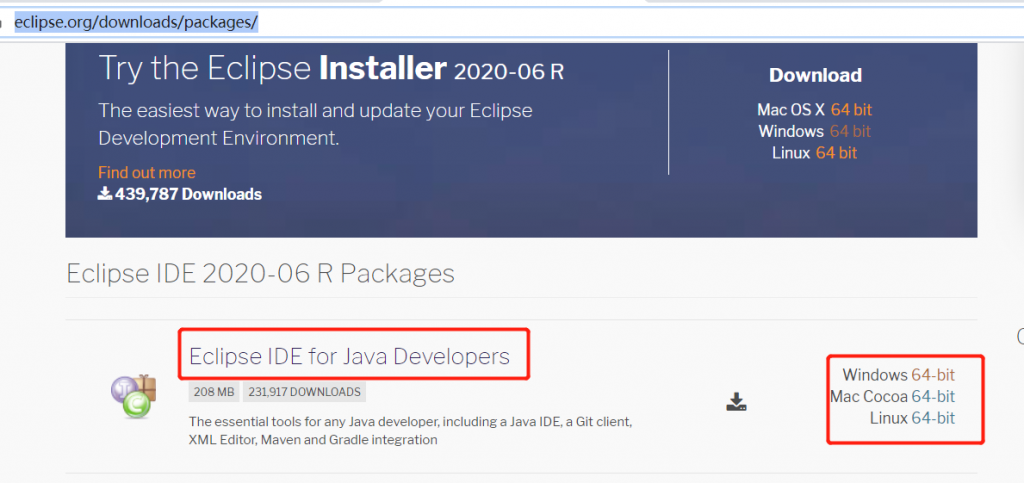This screenshot has height=483, width=1024.
Task: Click the 'Try the Eclipse Installer' banner heading
Action: click(x=330, y=69)
